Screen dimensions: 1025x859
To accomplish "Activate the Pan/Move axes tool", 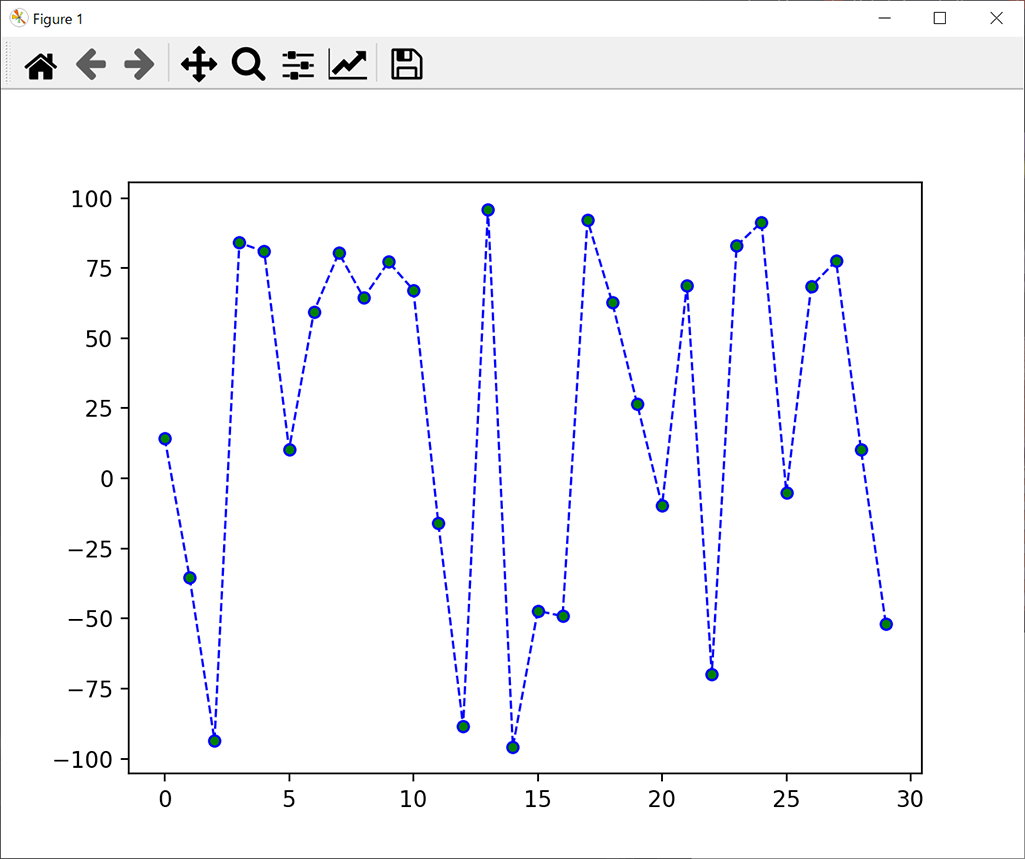I will coord(199,64).
